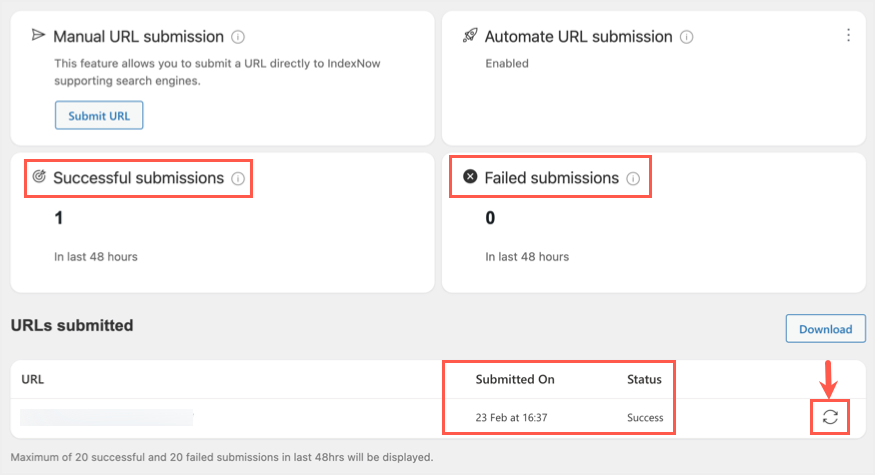Screen dimensions: 875x475
Task: Select the submitted URL row entry
Action: click(107, 417)
